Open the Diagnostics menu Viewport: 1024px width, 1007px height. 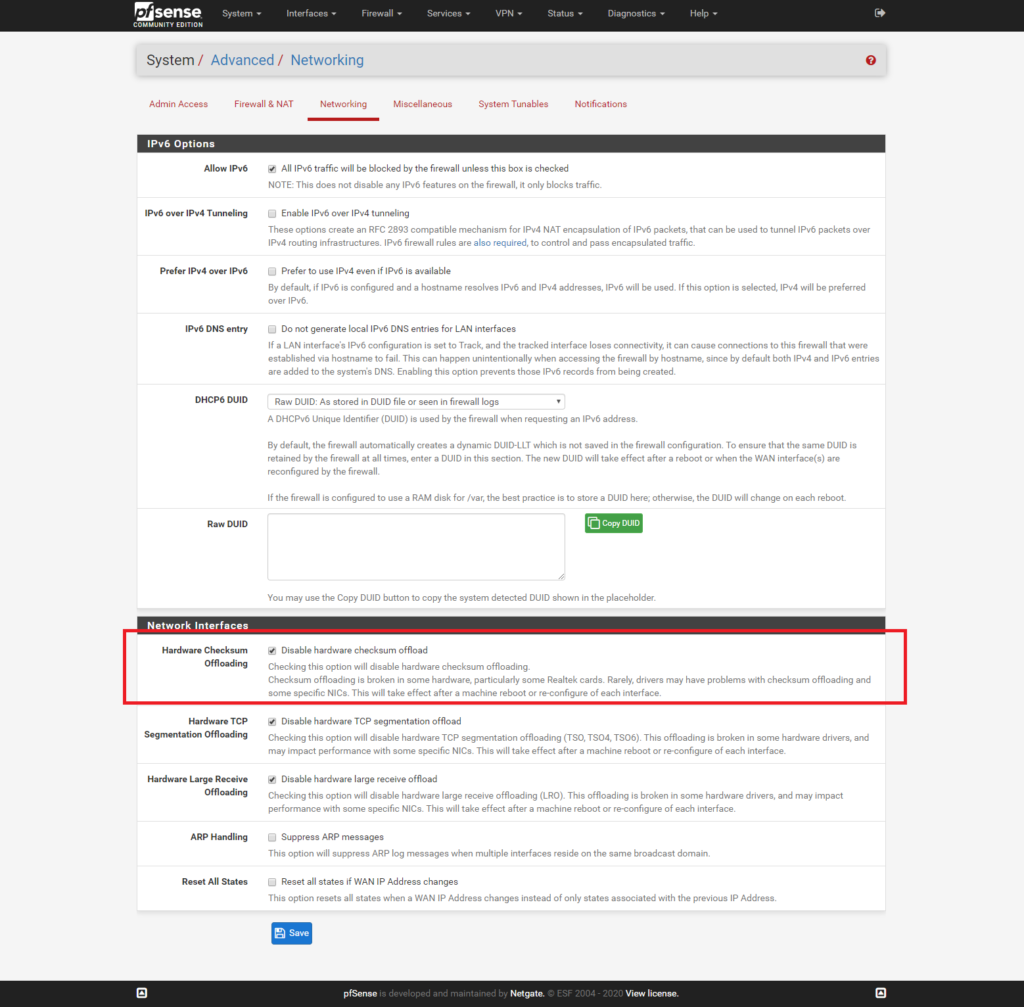pos(635,13)
